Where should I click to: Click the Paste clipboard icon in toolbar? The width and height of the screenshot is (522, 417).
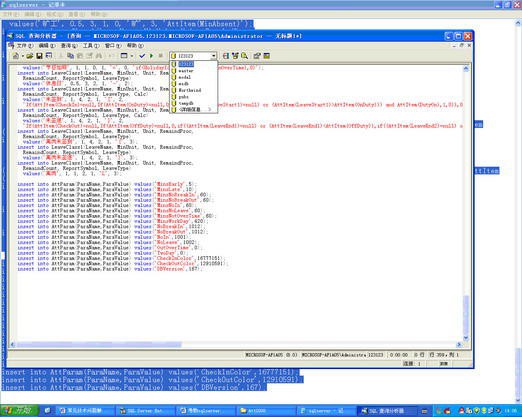80,56
